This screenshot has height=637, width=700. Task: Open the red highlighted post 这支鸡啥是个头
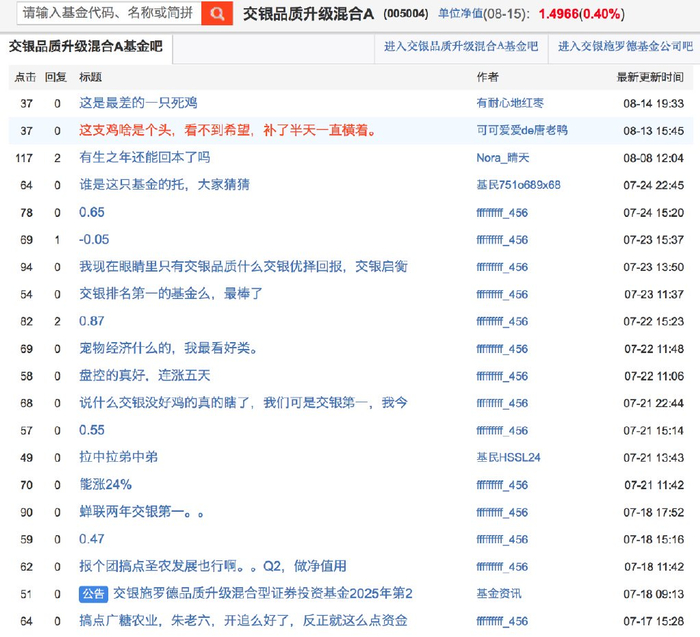coord(228,130)
